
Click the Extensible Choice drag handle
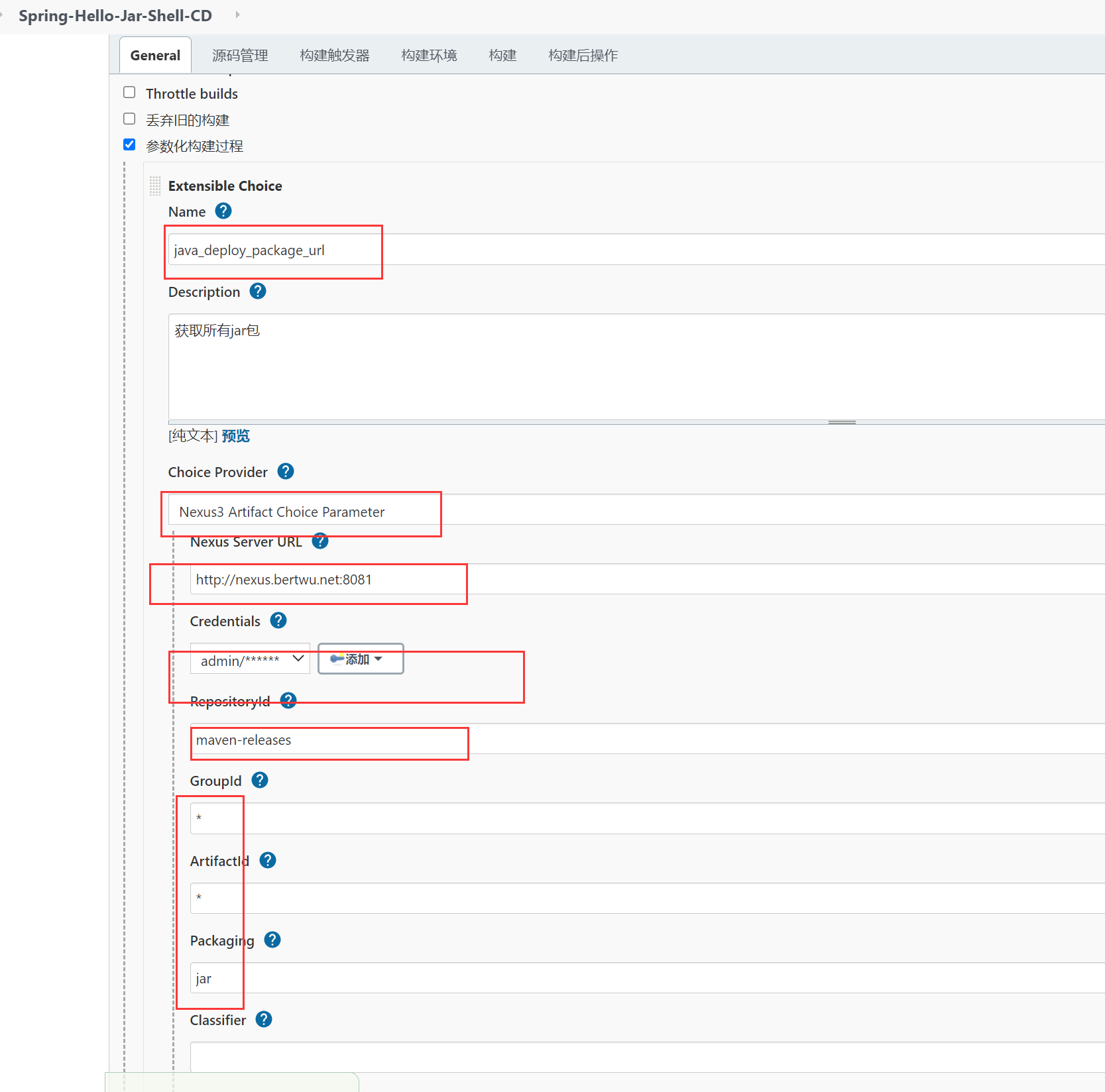pos(154,186)
